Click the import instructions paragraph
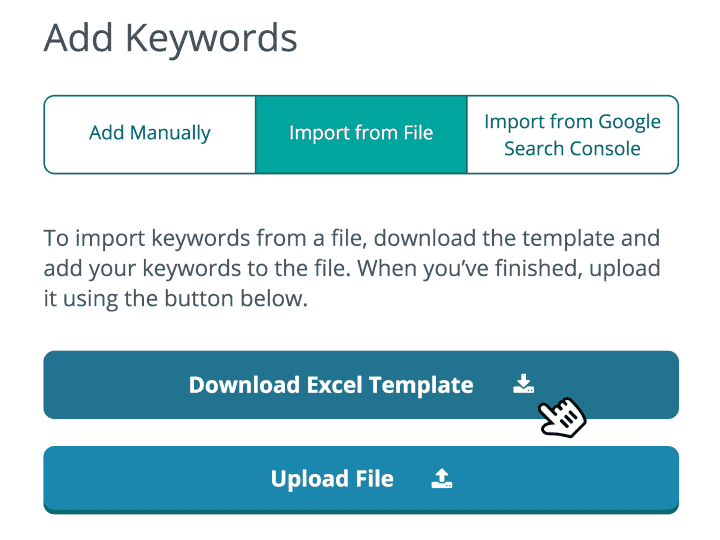 352,269
